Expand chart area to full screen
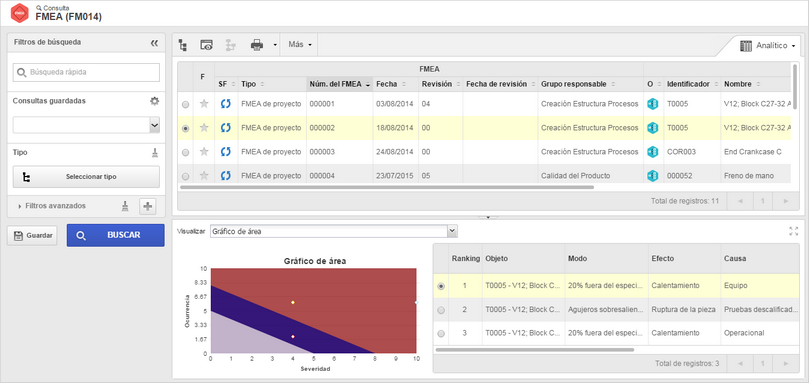 pyautogui.click(x=794, y=231)
